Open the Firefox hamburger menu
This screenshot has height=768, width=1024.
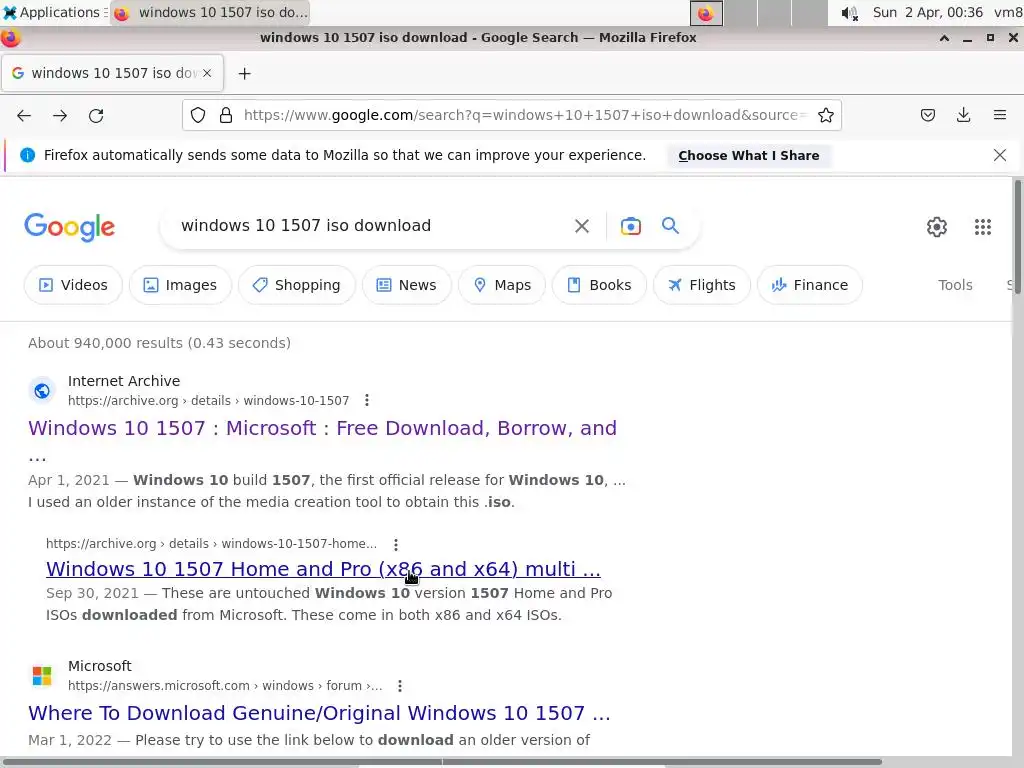(999, 116)
